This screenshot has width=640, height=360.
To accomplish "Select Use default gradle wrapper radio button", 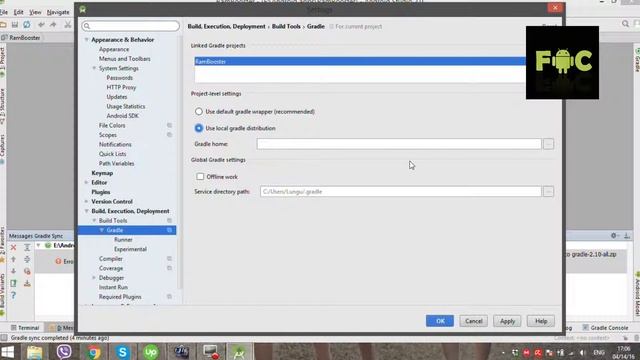I will tap(198, 111).
